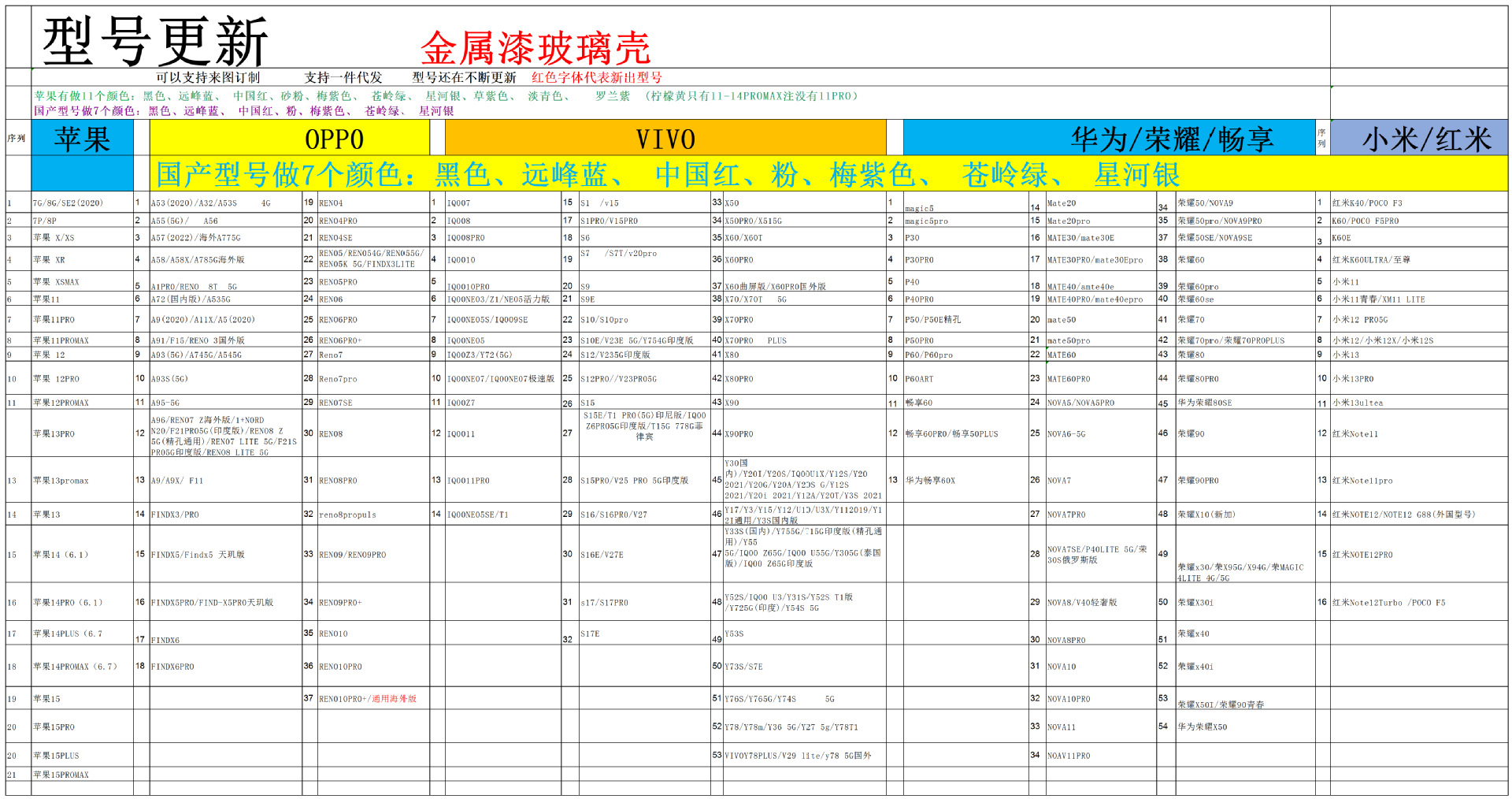Click the RENO5PRO cell
1512x799 pixels.
point(373,281)
